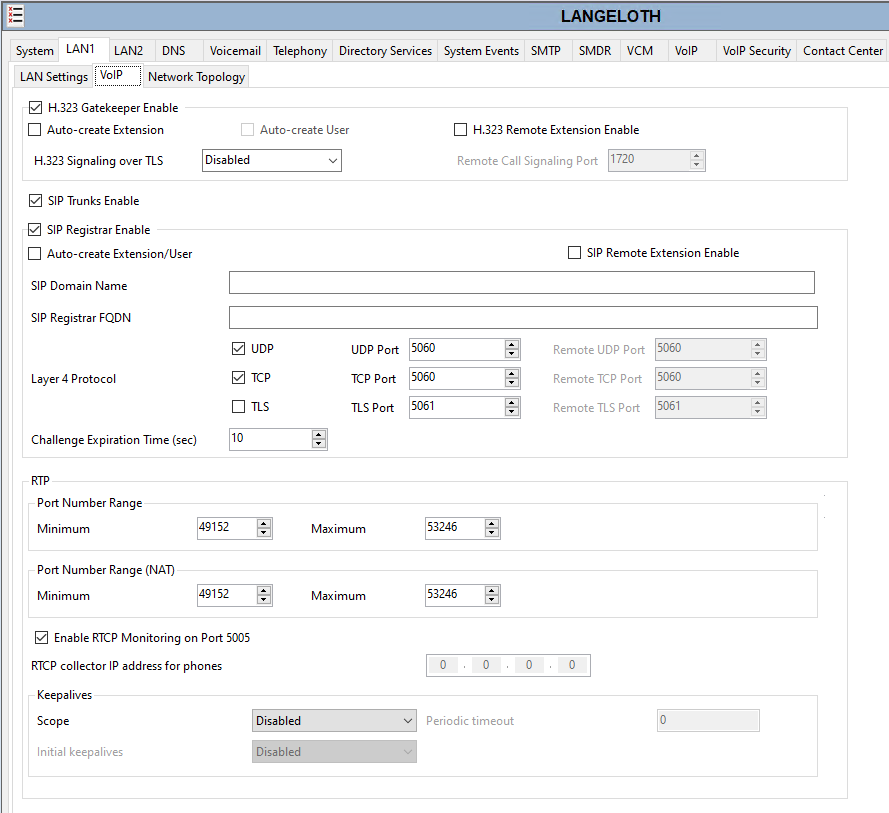Image resolution: width=889 pixels, height=813 pixels.
Task: Switch to the System tab
Action: click(35, 51)
